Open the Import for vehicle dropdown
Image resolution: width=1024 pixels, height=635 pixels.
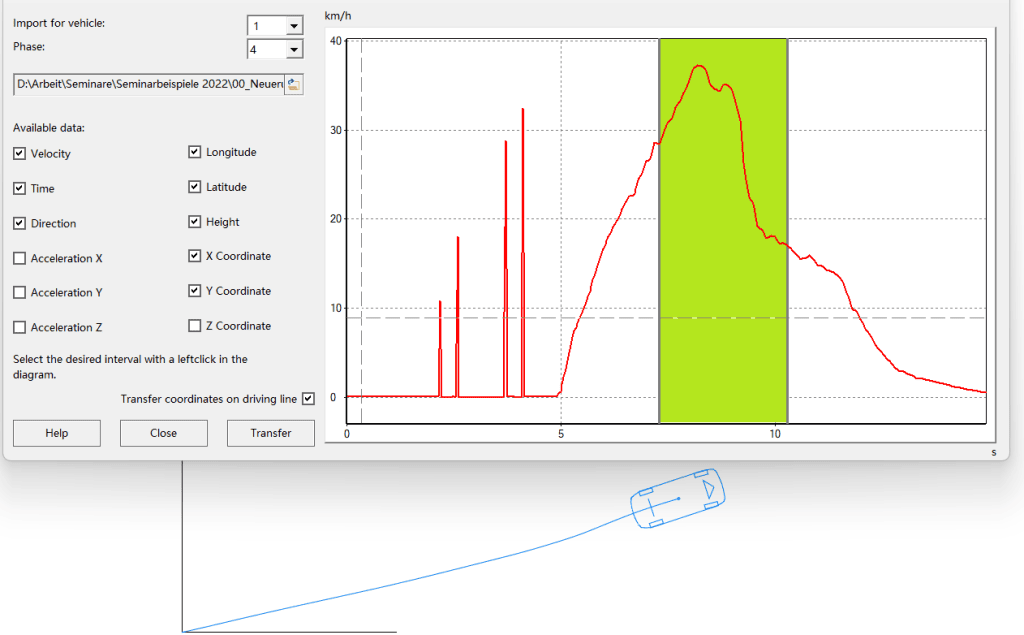[x=293, y=25]
